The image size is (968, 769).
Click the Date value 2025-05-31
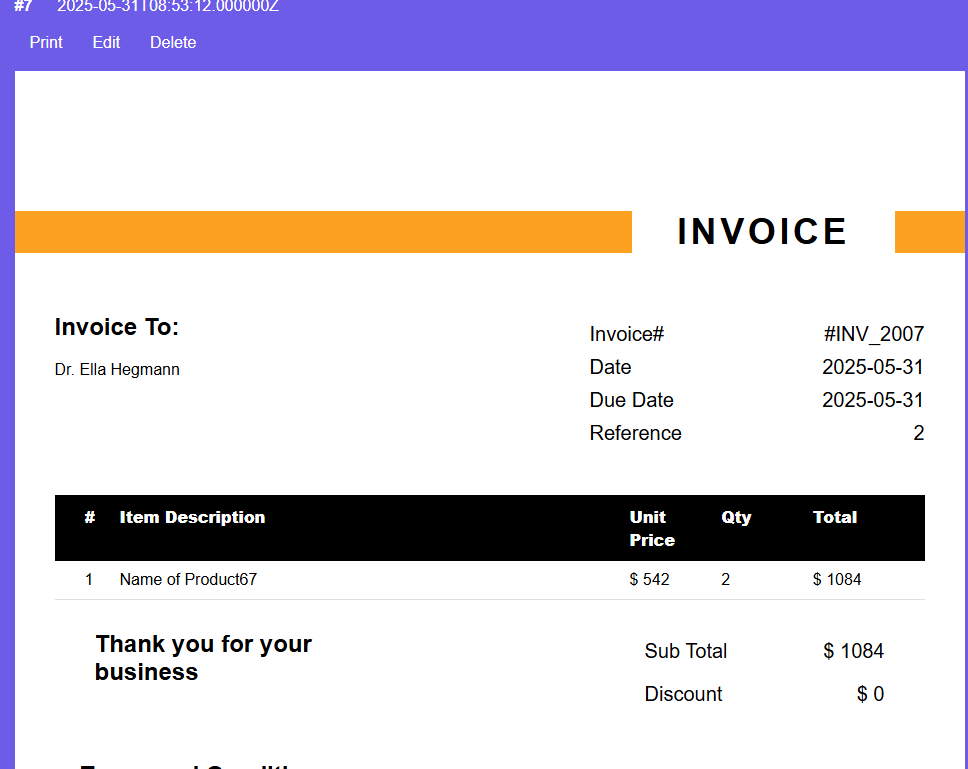(x=875, y=367)
